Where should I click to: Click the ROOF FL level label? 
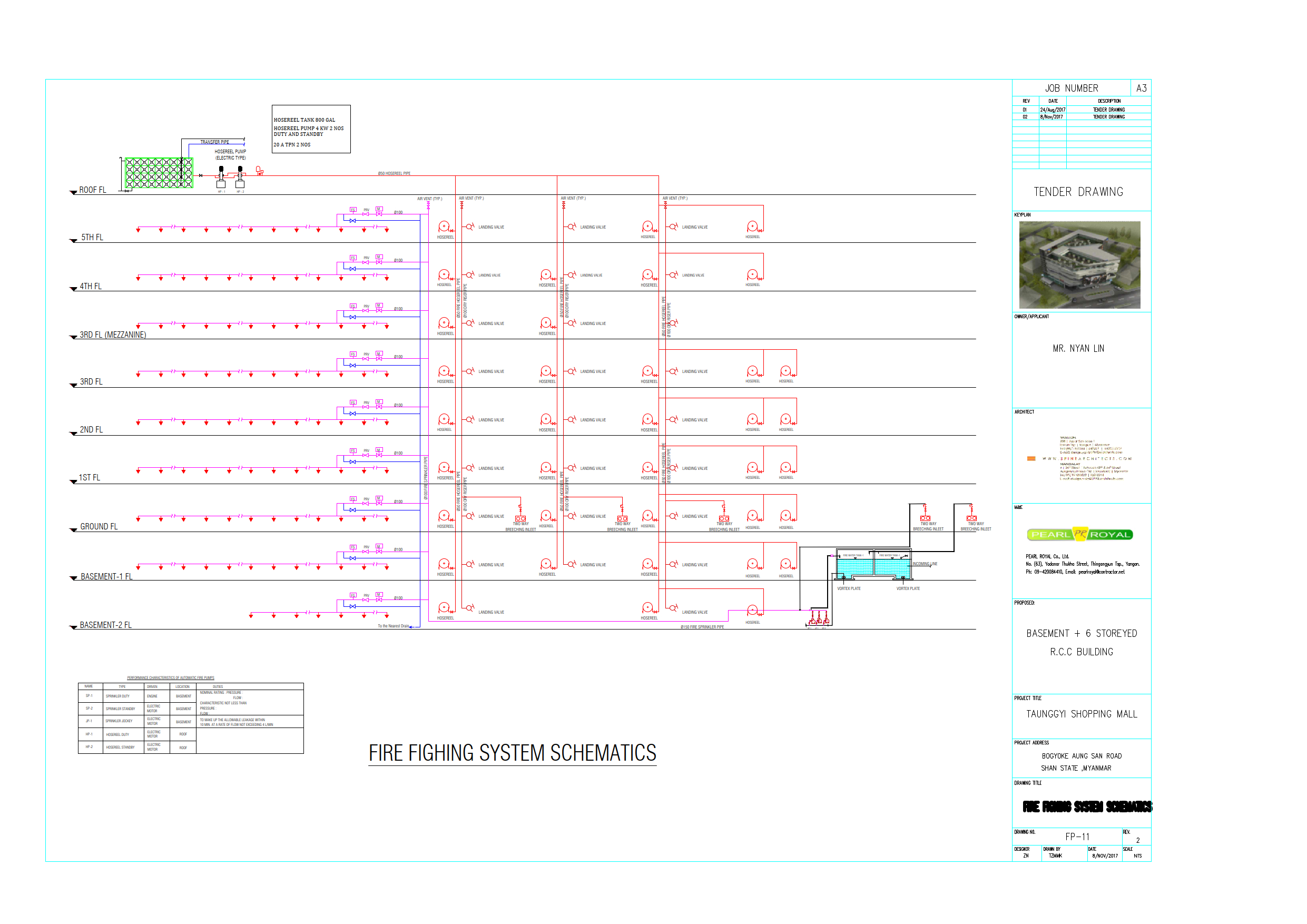[x=93, y=190]
